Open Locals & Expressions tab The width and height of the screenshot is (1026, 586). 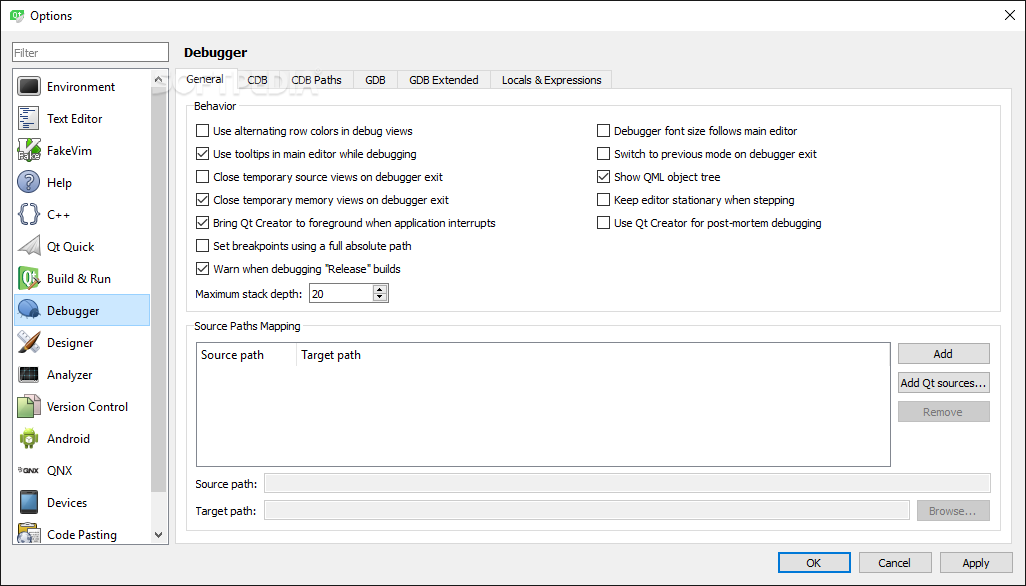click(x=551, y=80)
